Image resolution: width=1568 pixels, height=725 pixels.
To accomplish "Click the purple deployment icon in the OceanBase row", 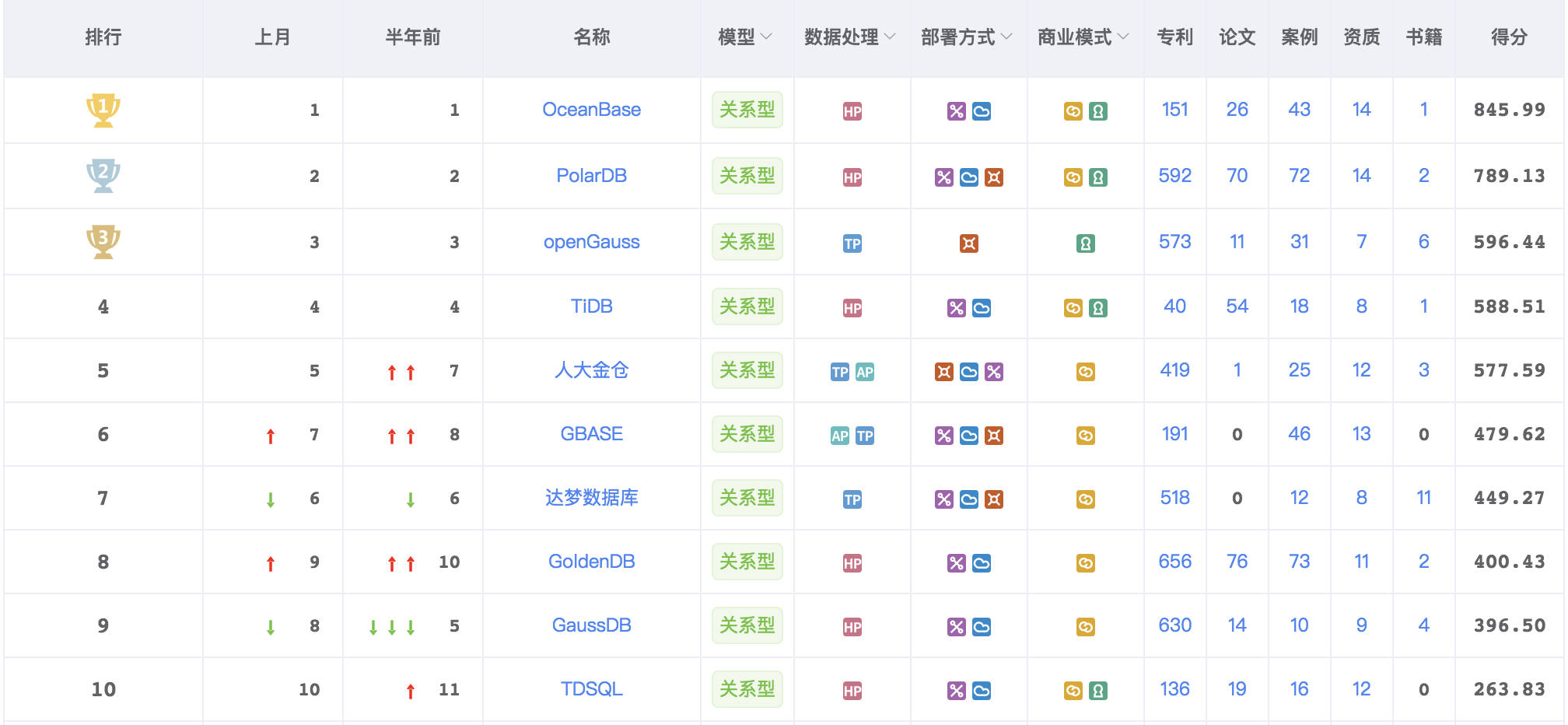I will 957,111.
